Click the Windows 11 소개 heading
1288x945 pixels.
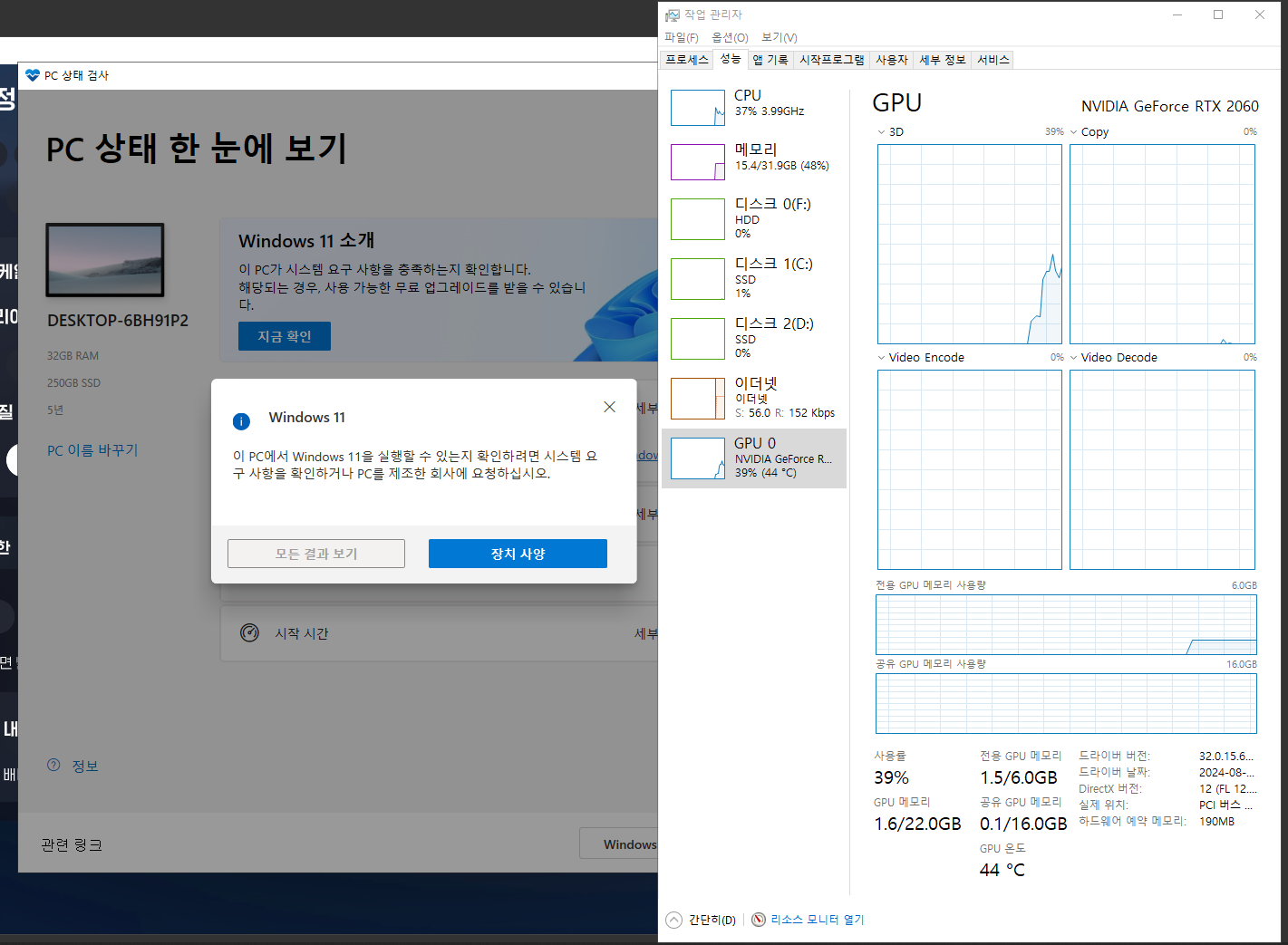pos(306,241)
